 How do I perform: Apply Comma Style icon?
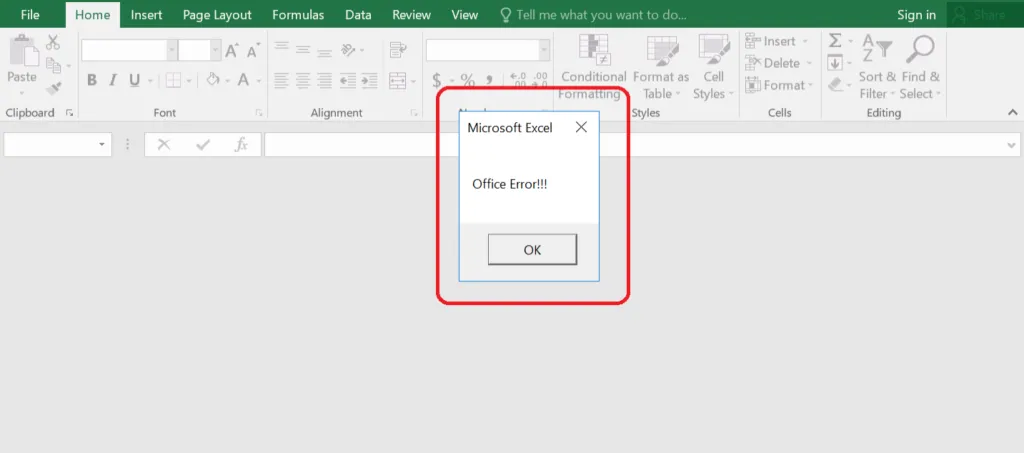(x=488, y=80)
